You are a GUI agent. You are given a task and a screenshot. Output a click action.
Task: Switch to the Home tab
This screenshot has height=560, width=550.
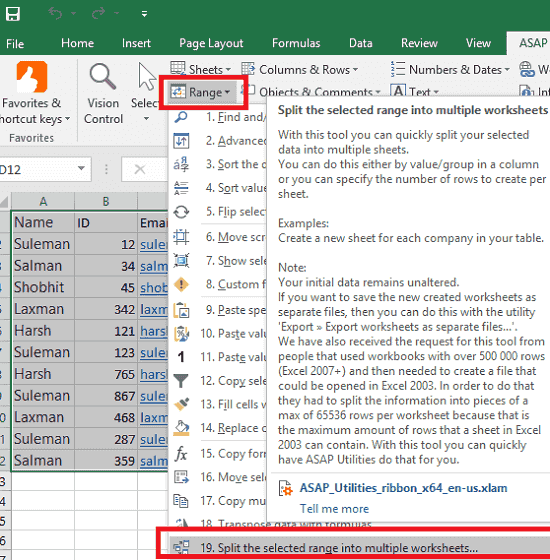[77, 43]
